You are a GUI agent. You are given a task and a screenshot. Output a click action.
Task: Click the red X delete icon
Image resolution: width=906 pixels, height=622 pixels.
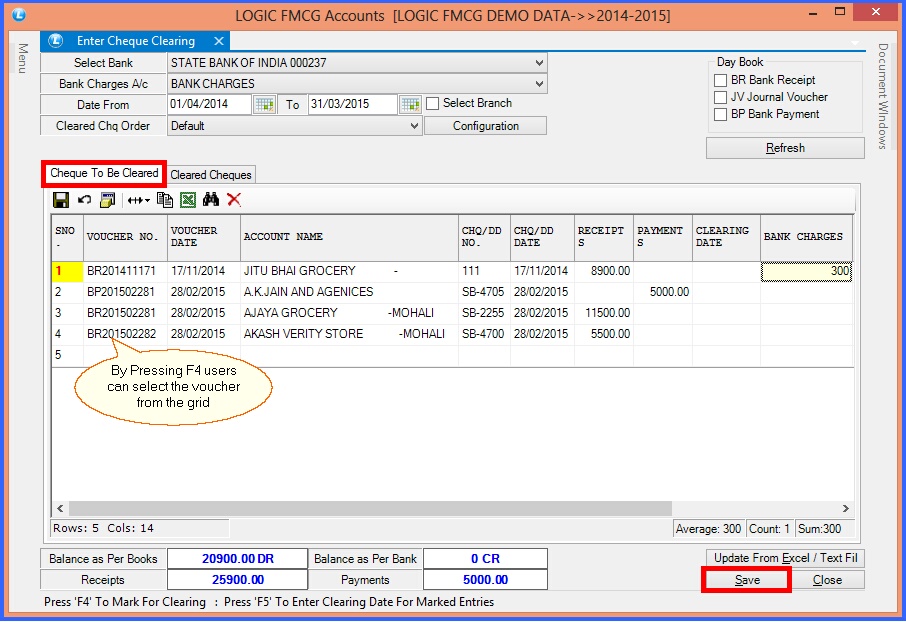click(234, 200)
